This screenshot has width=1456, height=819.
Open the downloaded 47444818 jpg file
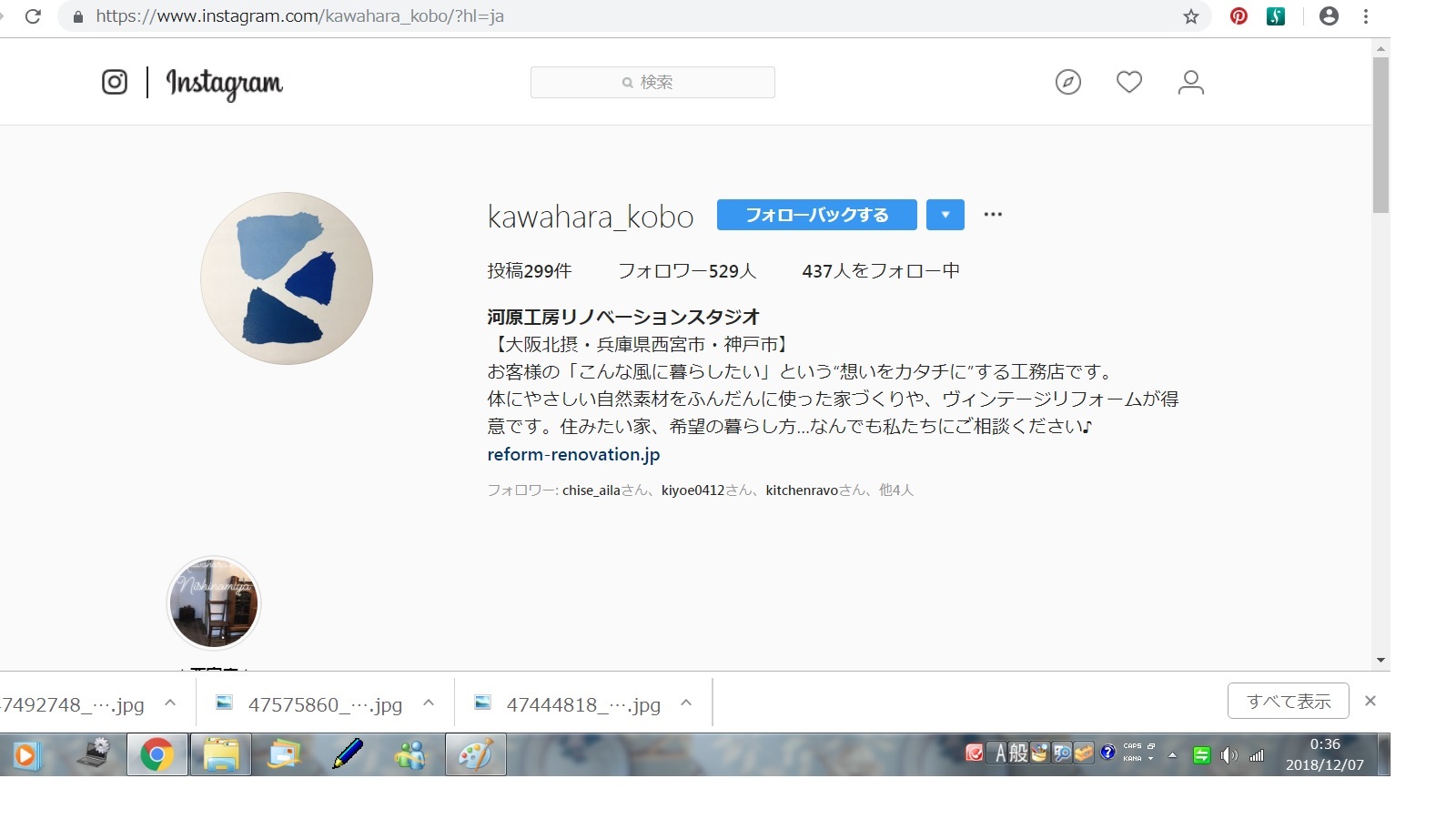(568, 704)
